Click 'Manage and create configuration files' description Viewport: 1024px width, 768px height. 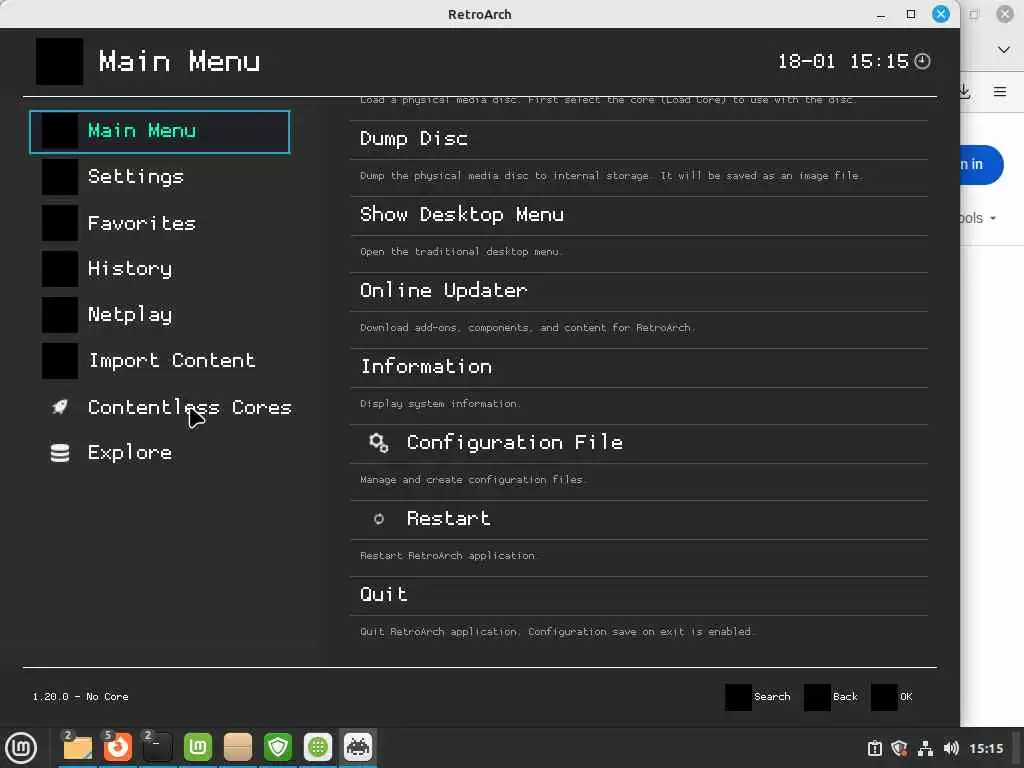473,480
